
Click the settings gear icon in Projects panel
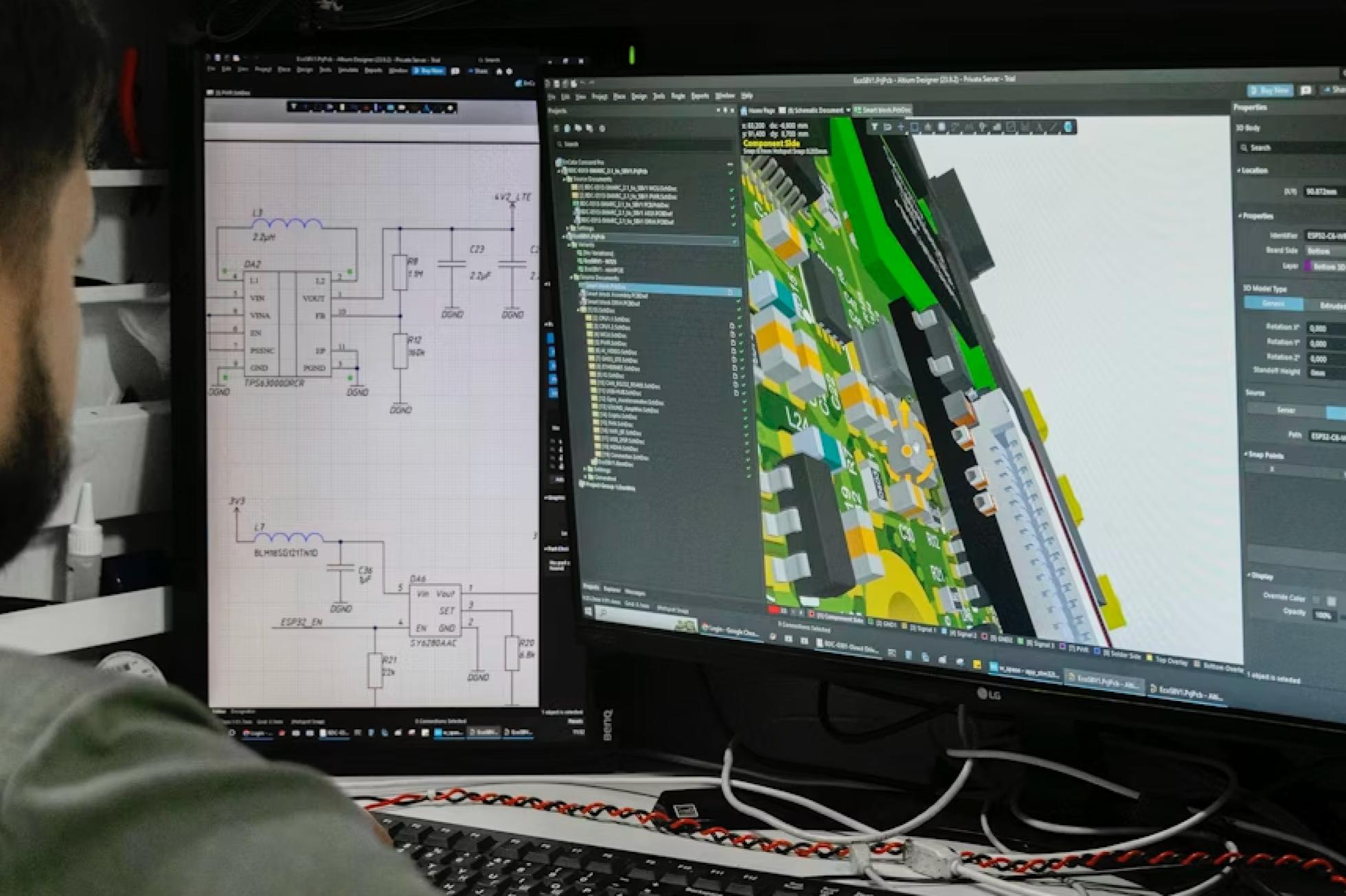coord(602,128)
